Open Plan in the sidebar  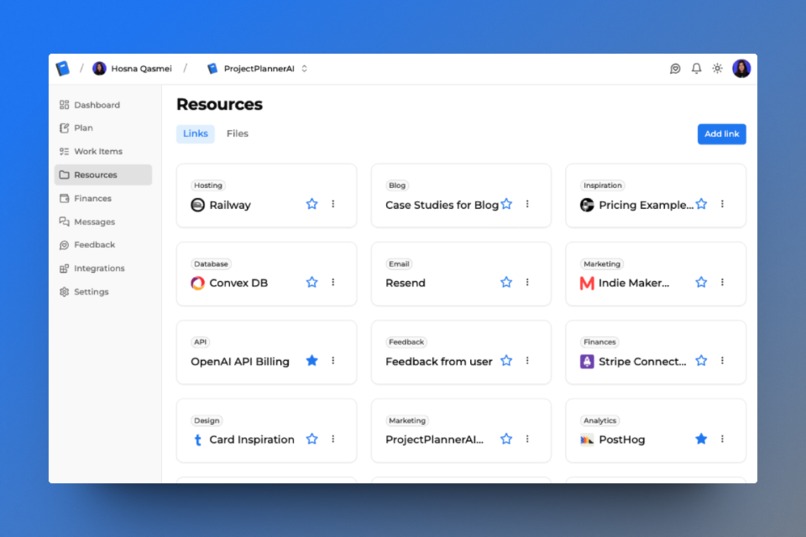[103, 128]
